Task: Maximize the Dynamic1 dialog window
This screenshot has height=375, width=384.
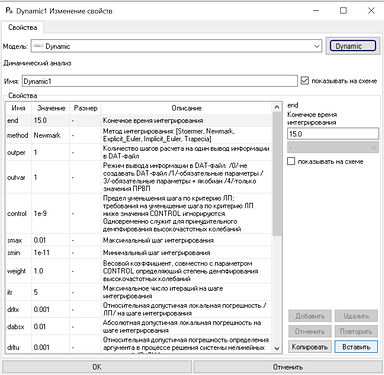Action: coord(343,11)
